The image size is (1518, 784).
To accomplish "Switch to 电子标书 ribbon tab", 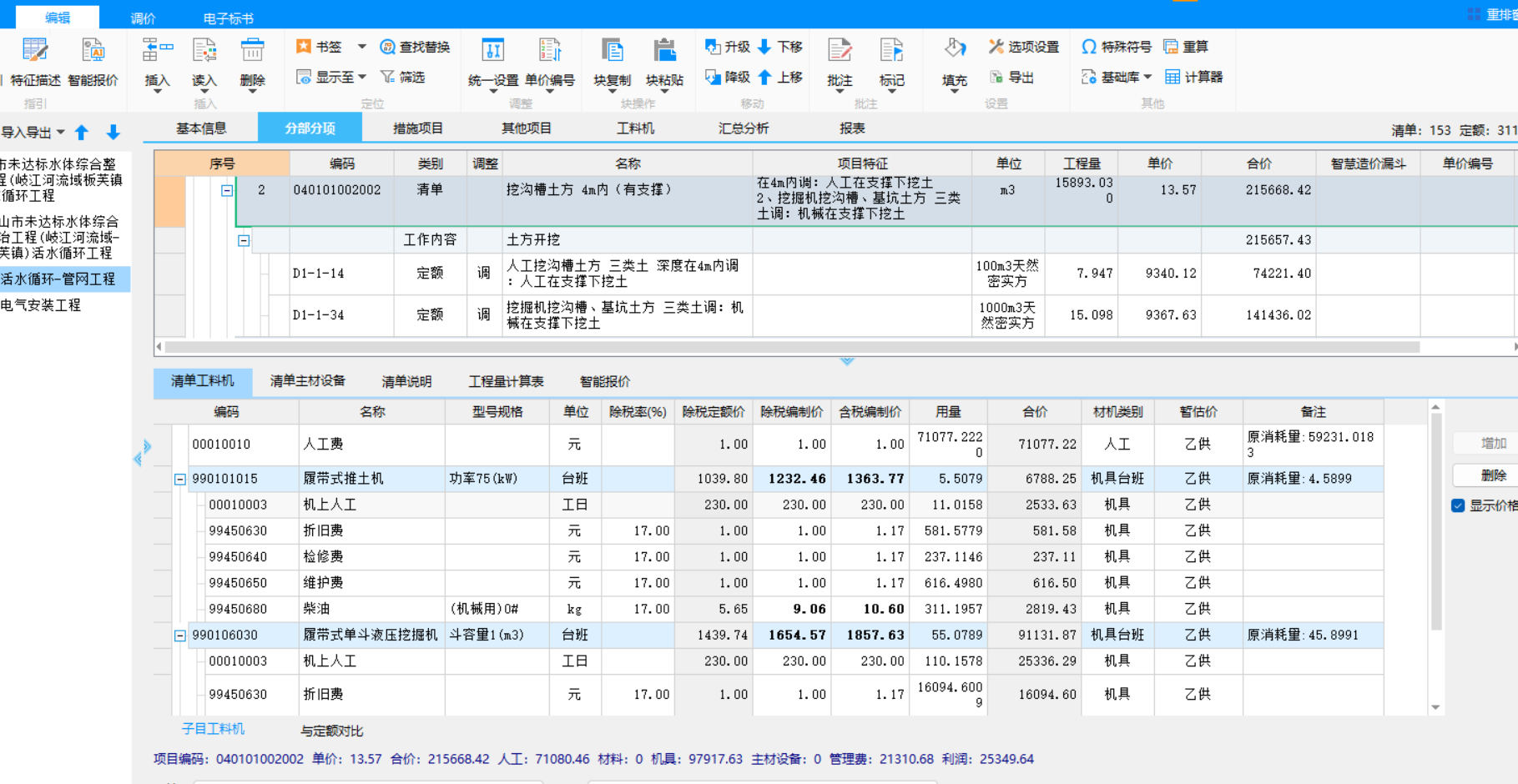I will (x=228, y=18).
